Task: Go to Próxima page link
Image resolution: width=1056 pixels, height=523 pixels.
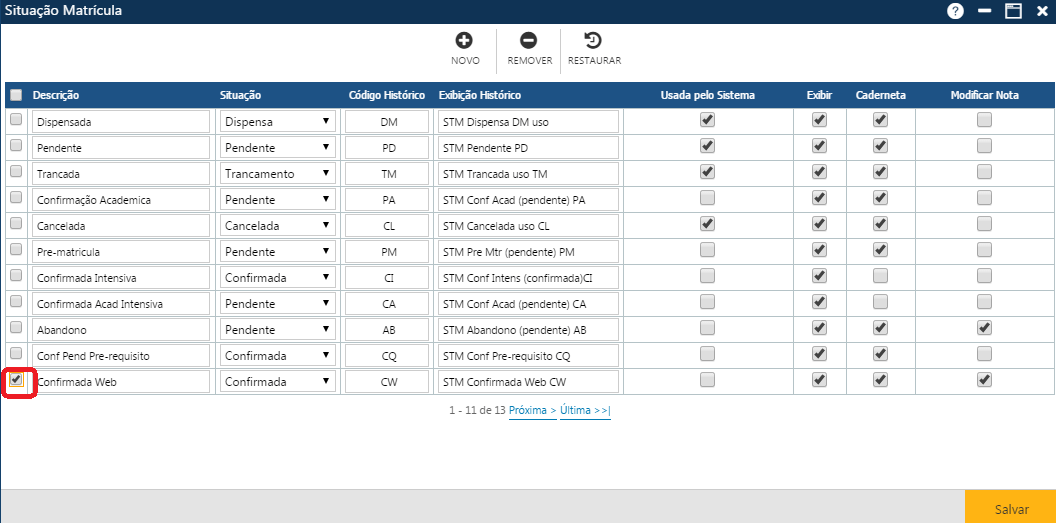Action: tap(532, 410)
